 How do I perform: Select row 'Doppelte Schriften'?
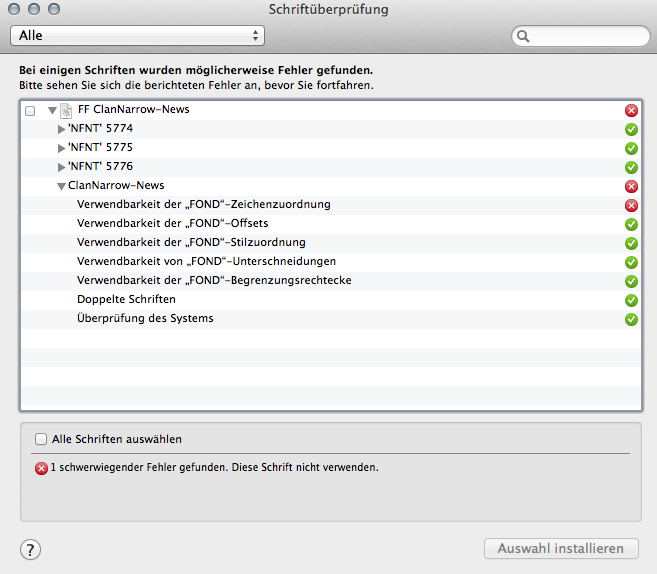point(331,300)
